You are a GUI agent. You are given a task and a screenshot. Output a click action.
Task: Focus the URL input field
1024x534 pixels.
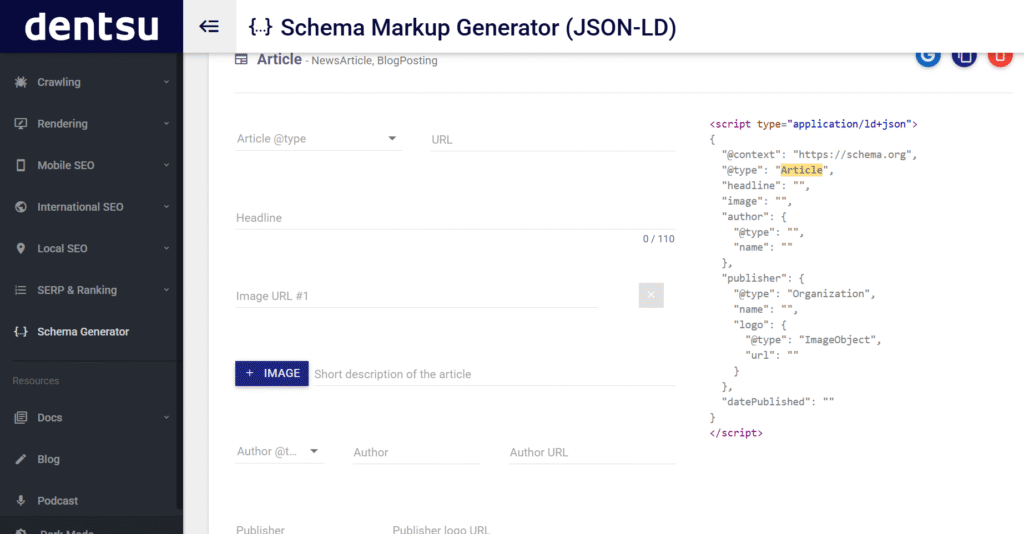coord(553,140)
